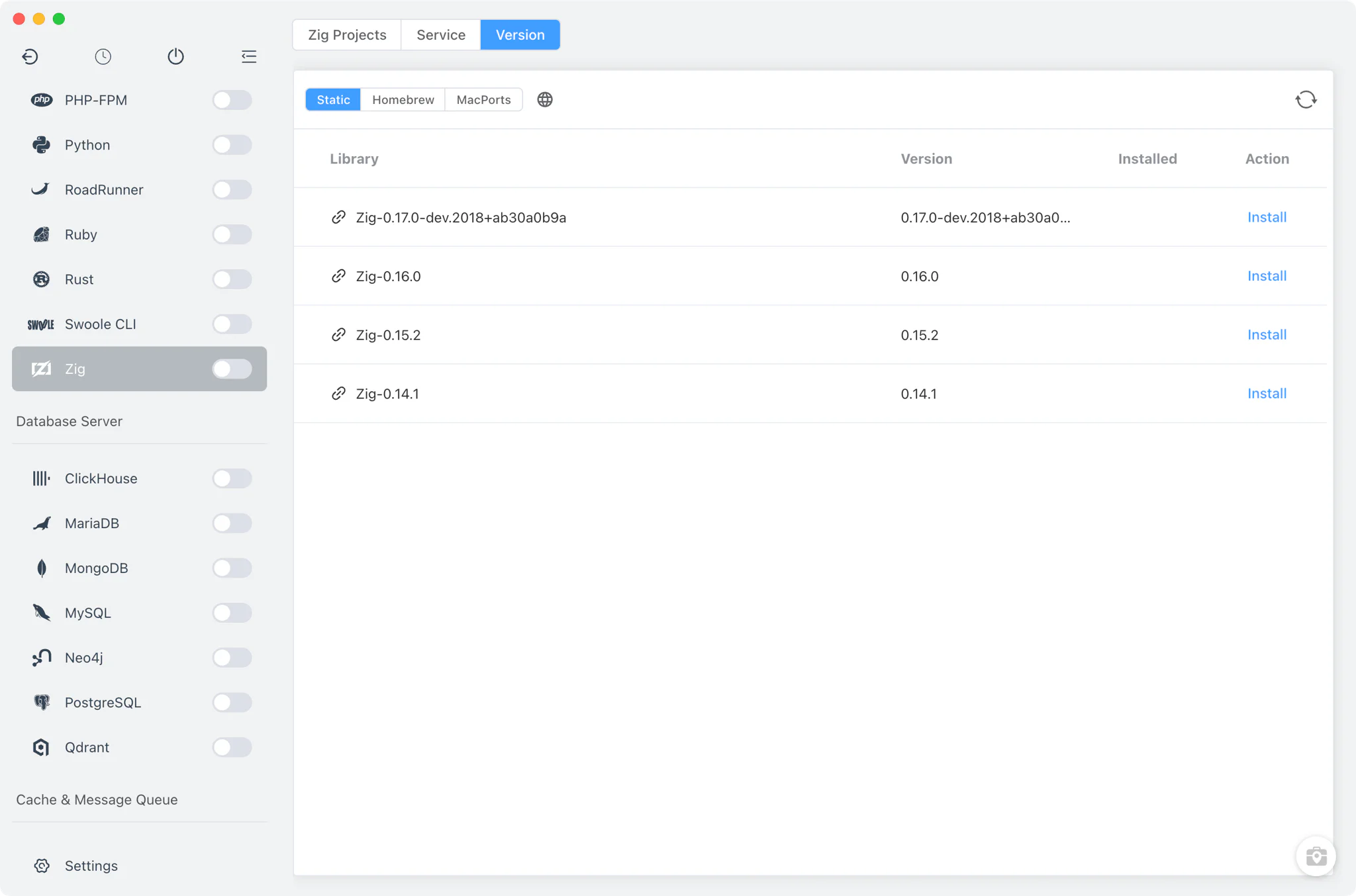Click the Zig-0.17.0-dev.2018+ab30a0b9a library name
Viewport: 1356px width, 896px height.
[461, 217]
